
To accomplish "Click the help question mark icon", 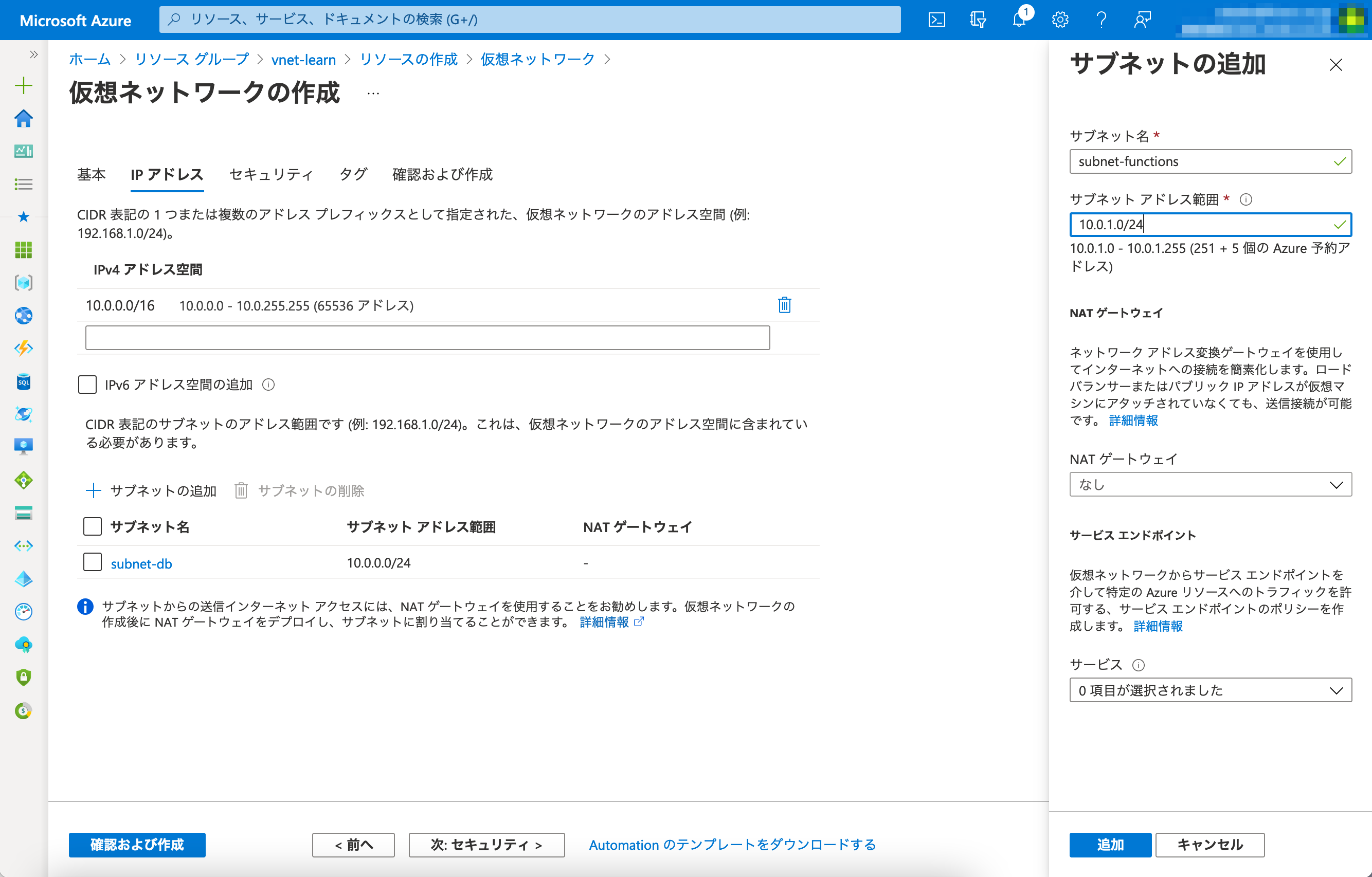I will pyautogui.click(x=1101, y=20).
